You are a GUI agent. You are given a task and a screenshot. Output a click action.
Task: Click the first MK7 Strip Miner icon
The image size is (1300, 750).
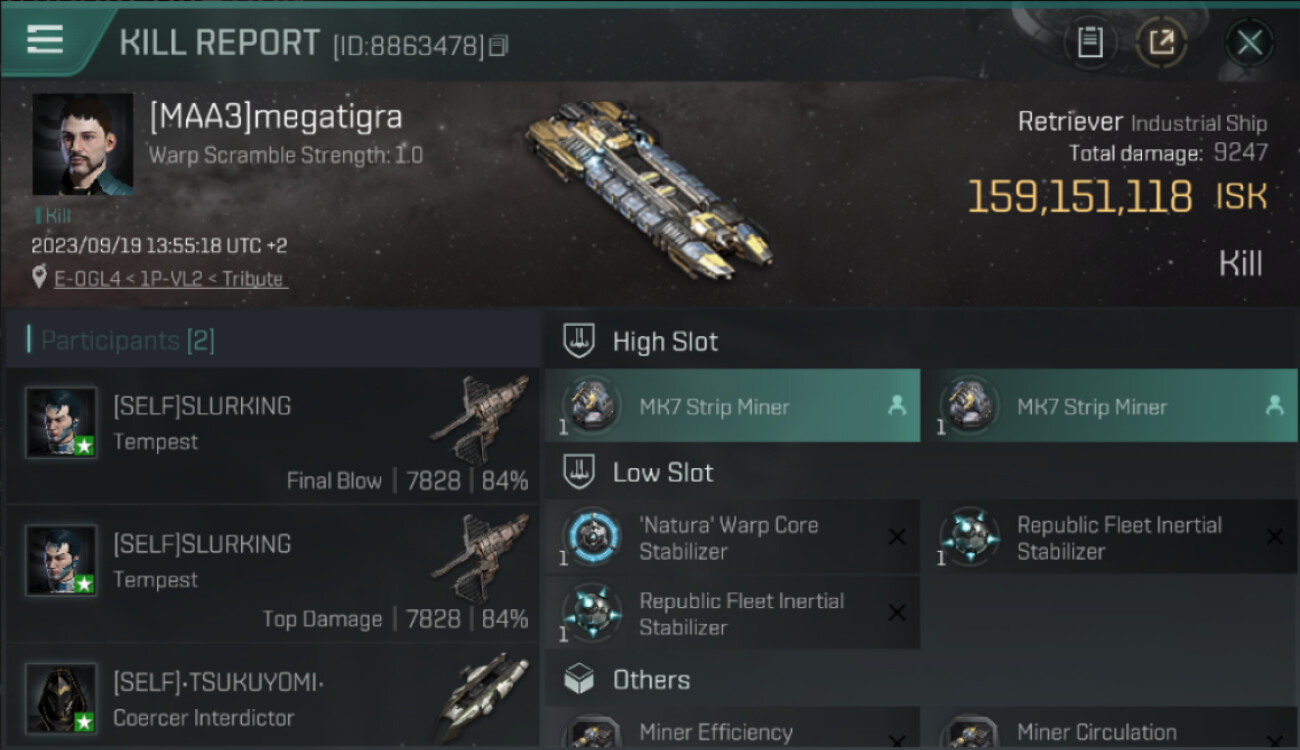[x=592, y=406]
